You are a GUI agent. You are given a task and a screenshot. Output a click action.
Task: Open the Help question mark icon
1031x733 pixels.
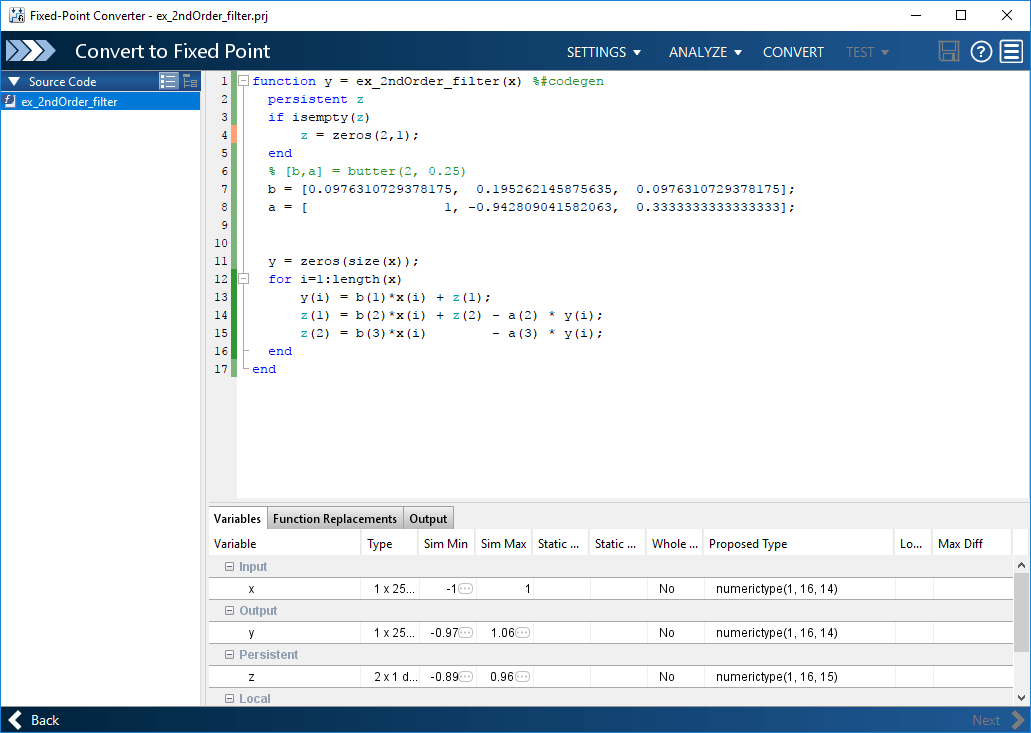pos(980,51)
